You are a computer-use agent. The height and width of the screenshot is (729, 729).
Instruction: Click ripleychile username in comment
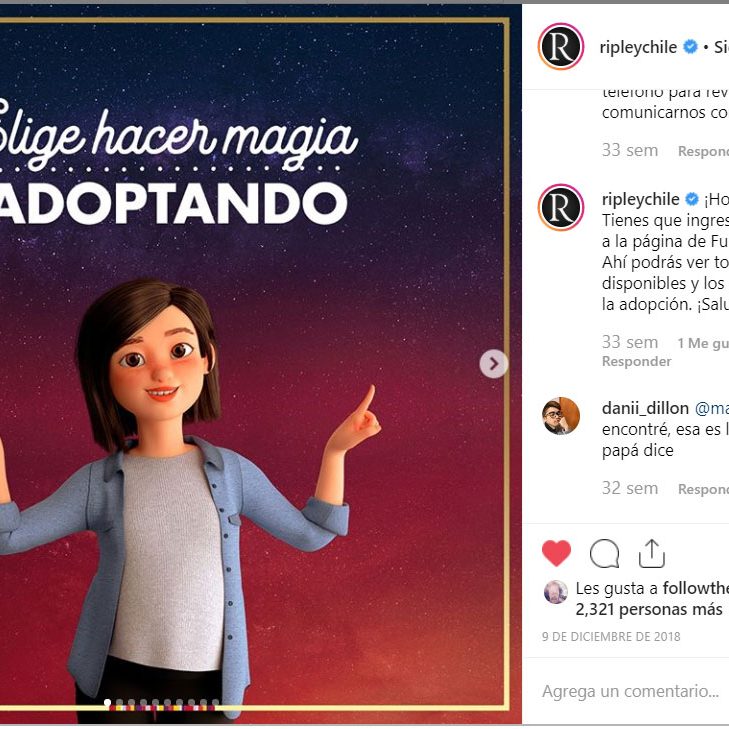pos(640,199)
